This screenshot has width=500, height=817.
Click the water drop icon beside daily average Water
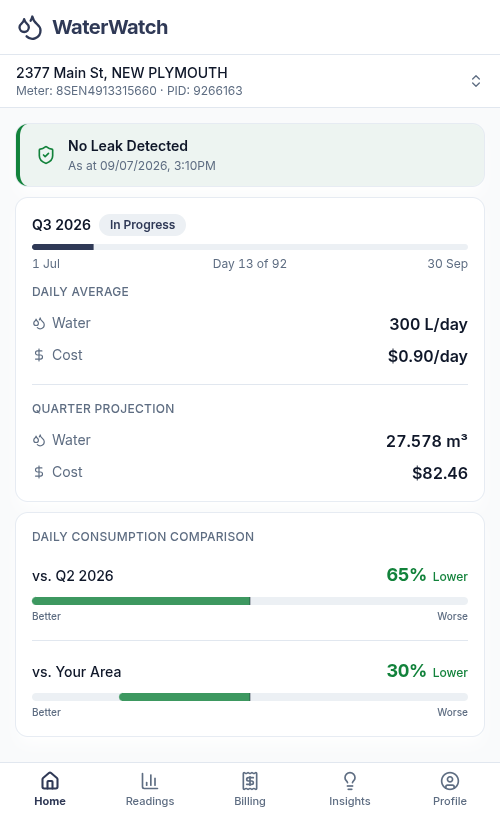point(39,324)
